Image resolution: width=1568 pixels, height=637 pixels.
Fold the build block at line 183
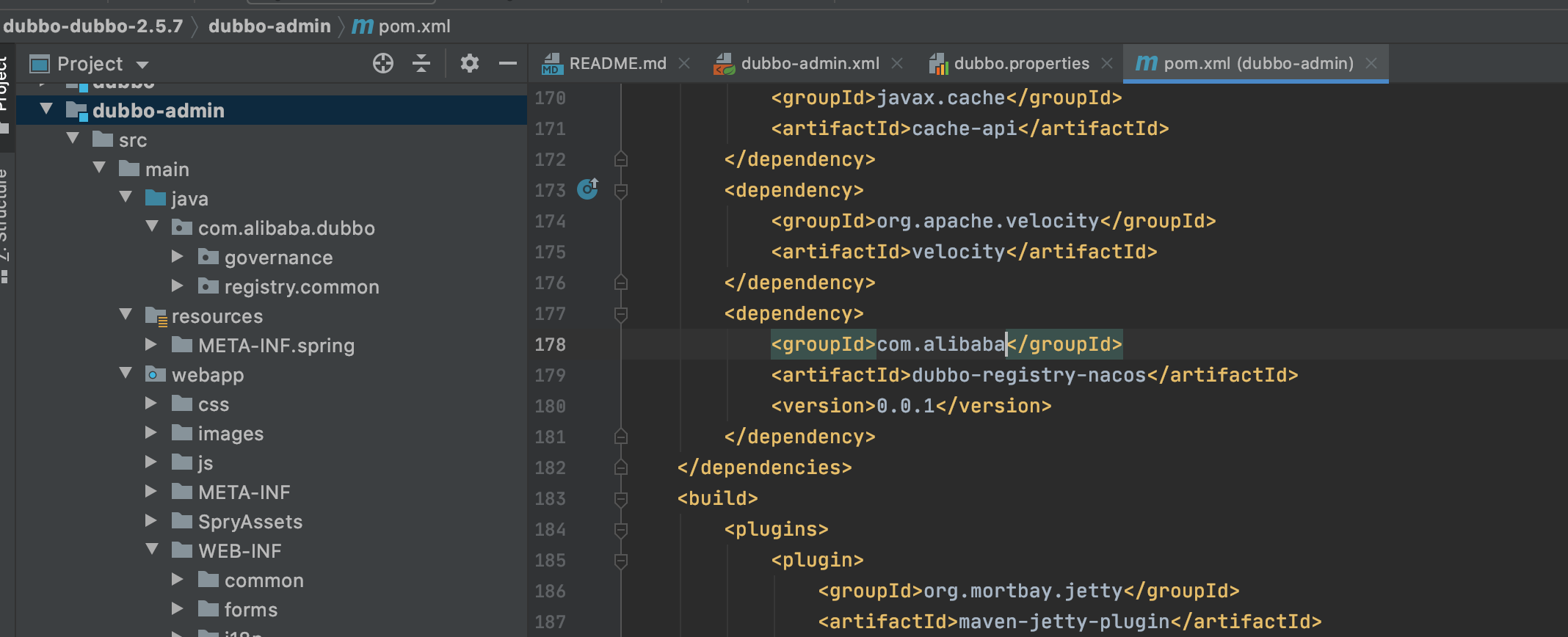pyautogui.click(x=620, y=499)
